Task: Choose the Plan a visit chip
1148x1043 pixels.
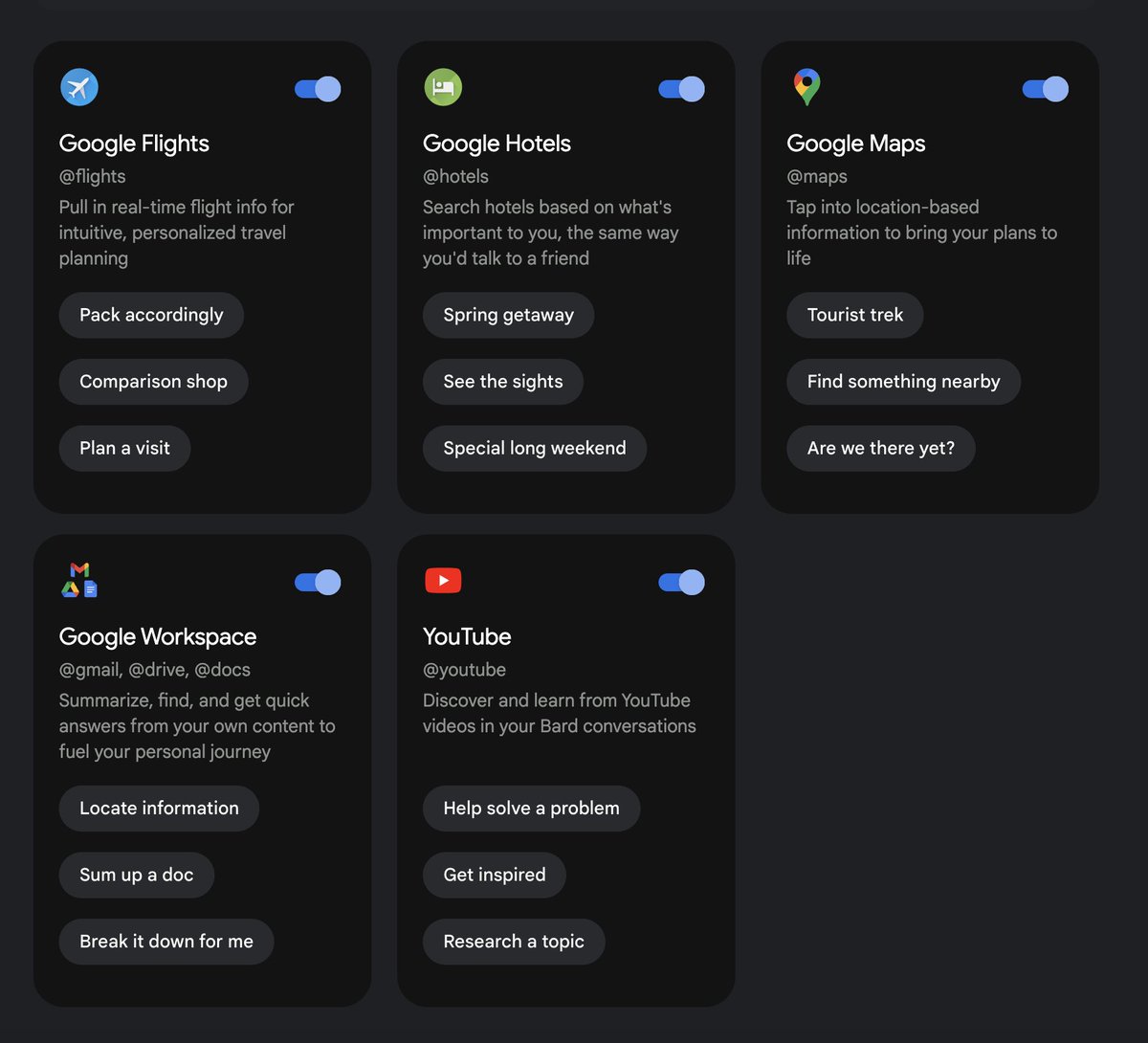Action: click(x=124, y=448)
